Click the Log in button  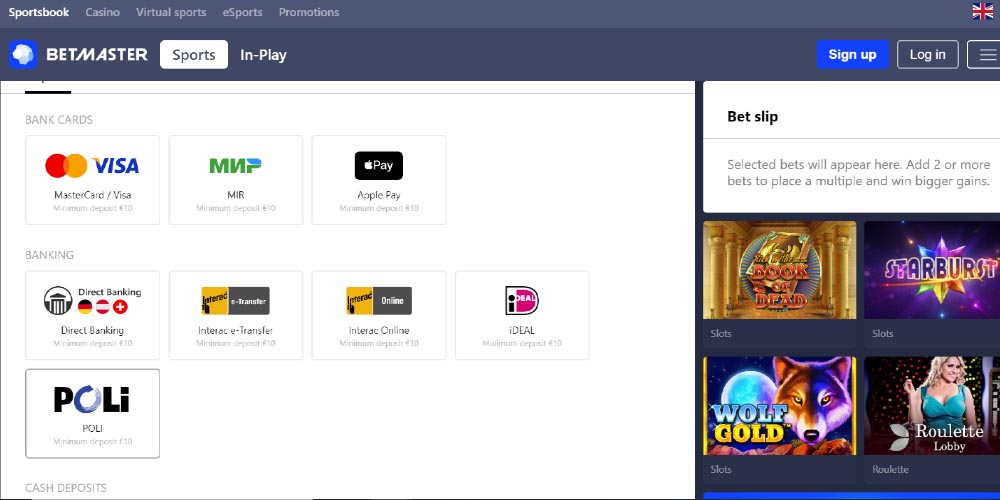click(x=927, y=55)
